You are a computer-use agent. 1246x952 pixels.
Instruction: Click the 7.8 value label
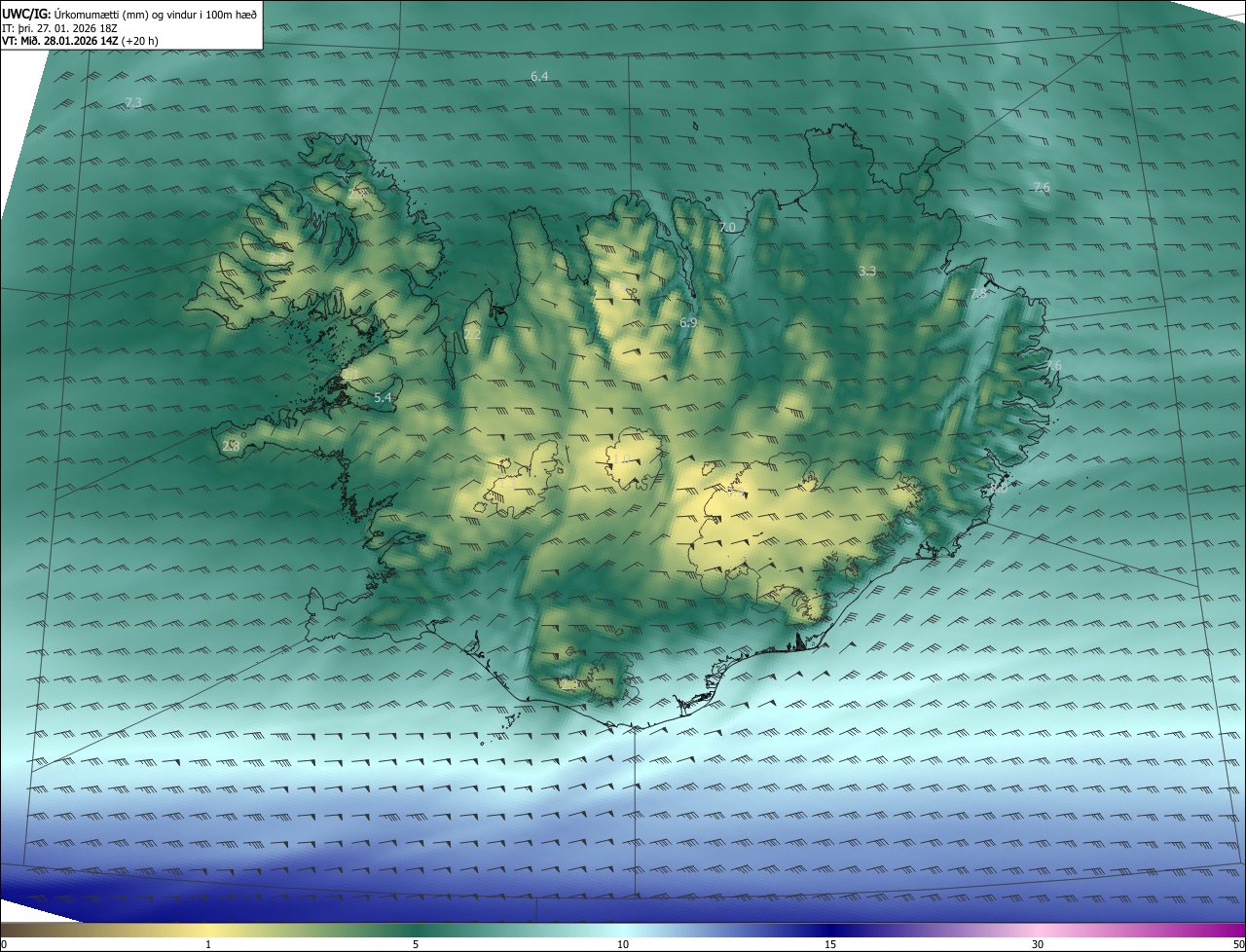[978, 293]
